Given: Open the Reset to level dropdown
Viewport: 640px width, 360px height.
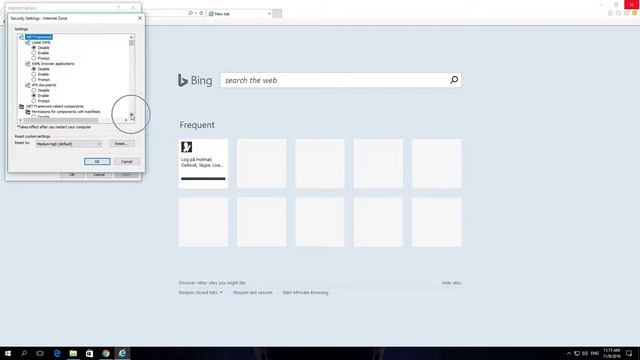Looking at the screenshot, I should (x=69, y=144).
